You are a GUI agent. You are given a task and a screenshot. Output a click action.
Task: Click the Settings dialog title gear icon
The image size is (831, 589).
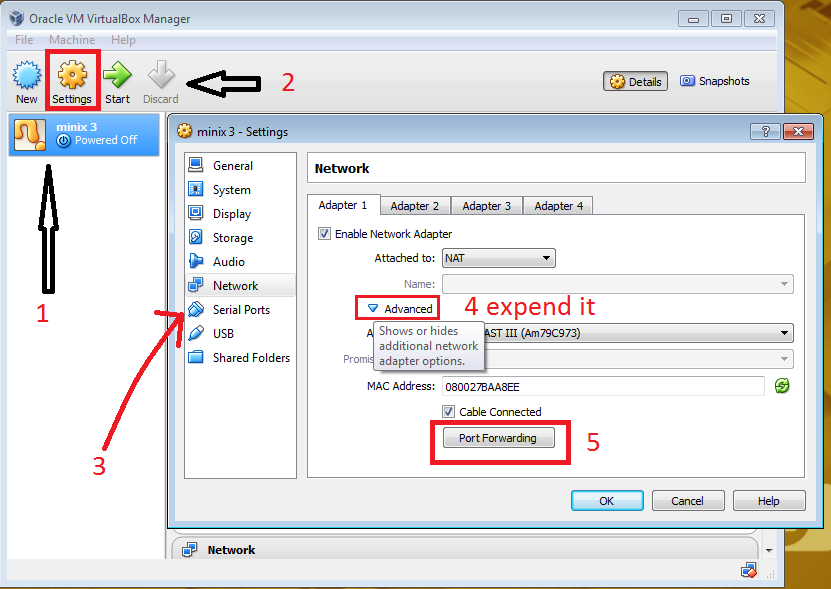click(184, 131)
